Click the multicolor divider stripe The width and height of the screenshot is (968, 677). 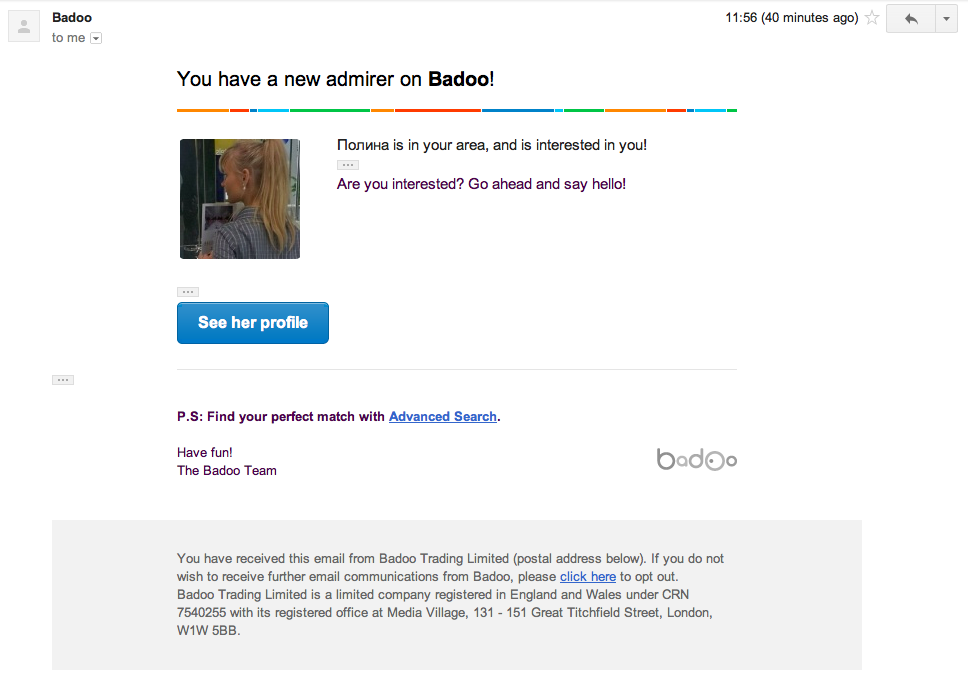457,110
